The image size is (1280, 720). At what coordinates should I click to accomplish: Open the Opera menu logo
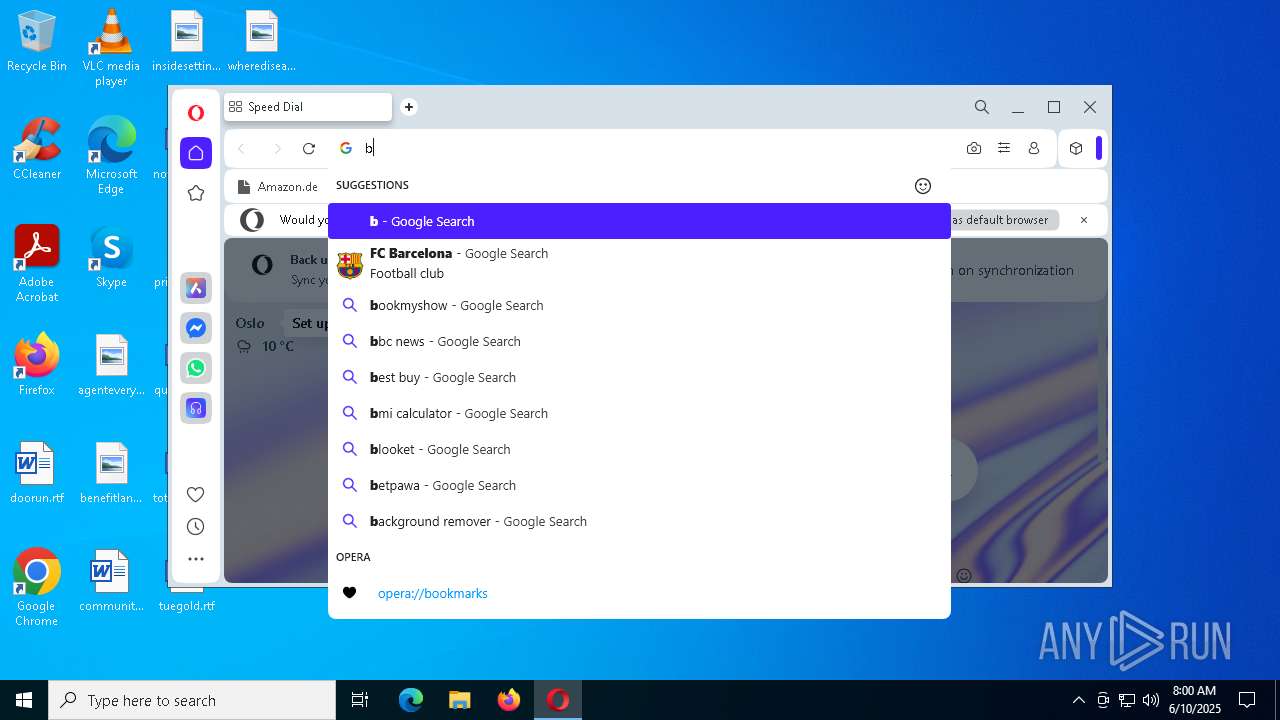pos(196,113)
